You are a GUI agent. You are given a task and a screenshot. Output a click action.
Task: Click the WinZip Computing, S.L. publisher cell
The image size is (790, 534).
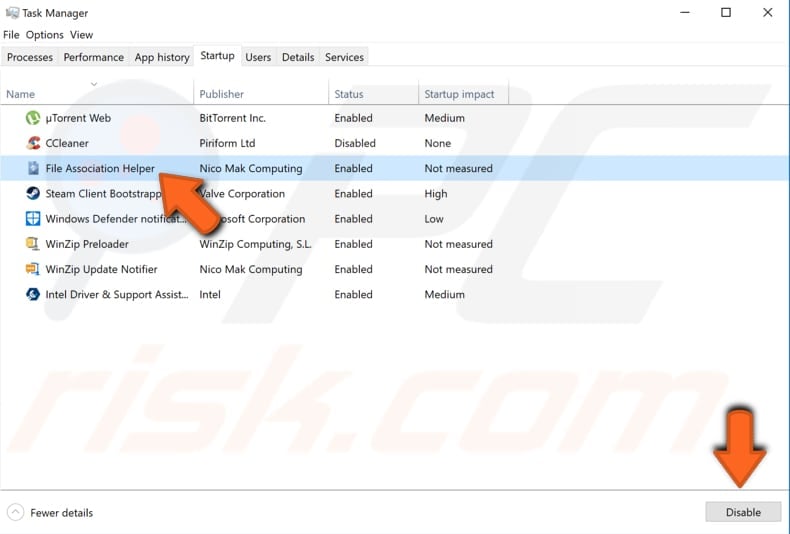255,244
